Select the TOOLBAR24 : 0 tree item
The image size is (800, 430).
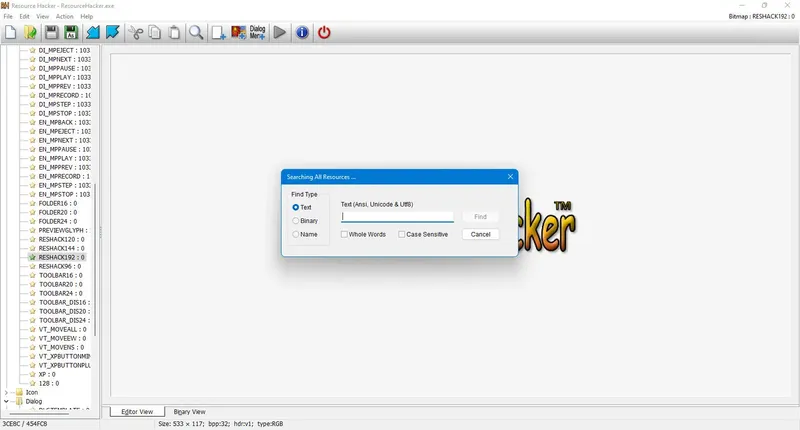point(61,294)
